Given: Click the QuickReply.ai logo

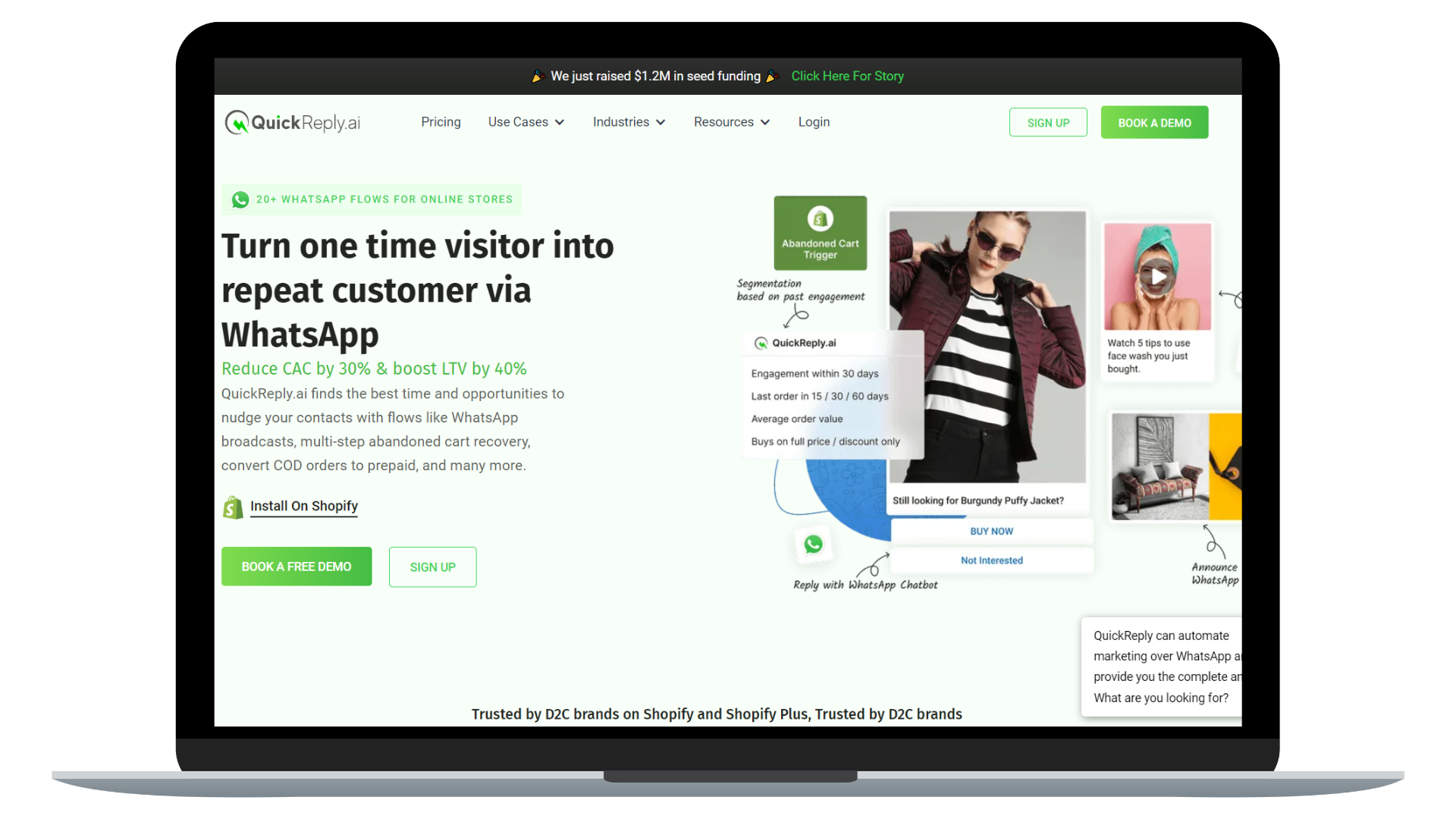Looking at the screenshot, I should [292, 122].
